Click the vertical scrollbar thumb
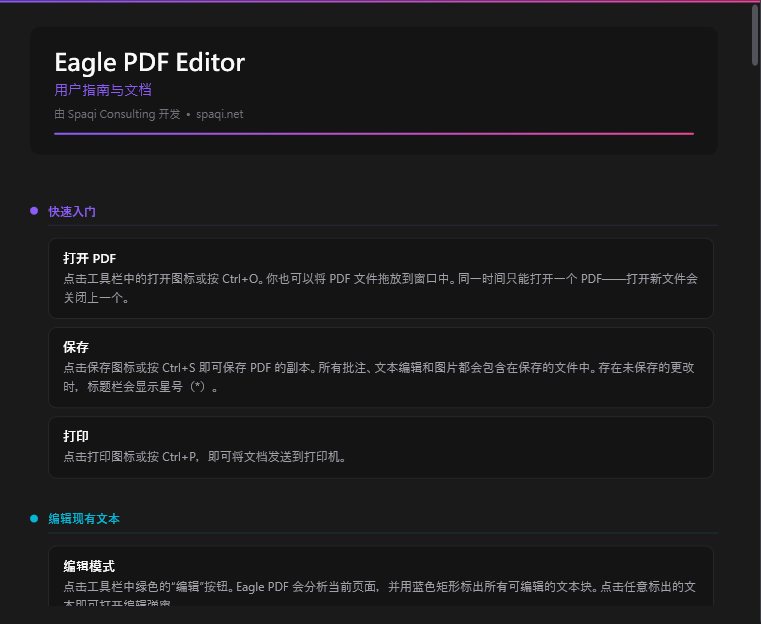Image resolution: width=761 pixels, height=624 pixels. pos(755,35)
